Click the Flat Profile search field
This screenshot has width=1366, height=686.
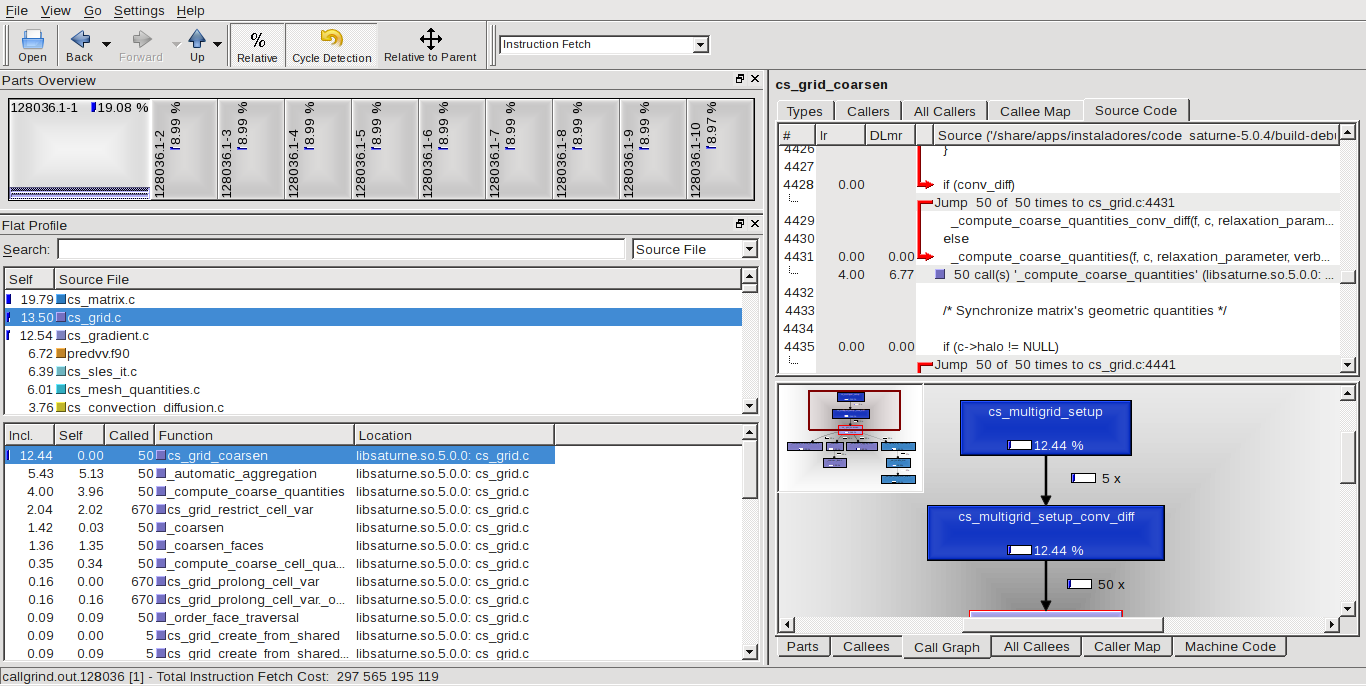click(x=340, y=249)
